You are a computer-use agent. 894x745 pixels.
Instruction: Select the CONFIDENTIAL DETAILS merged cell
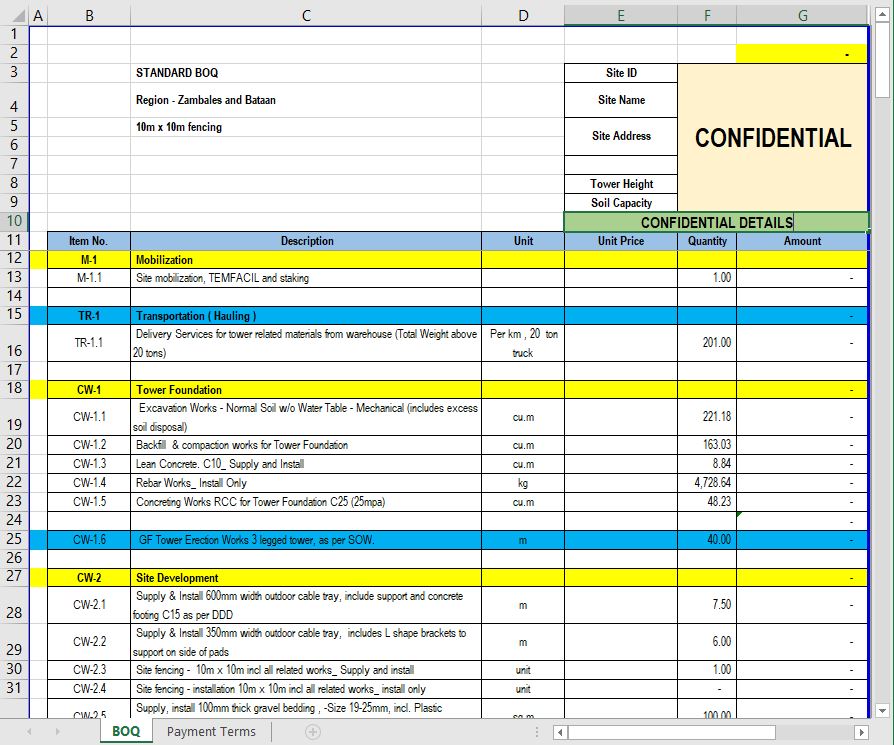[x=717, y=222]
